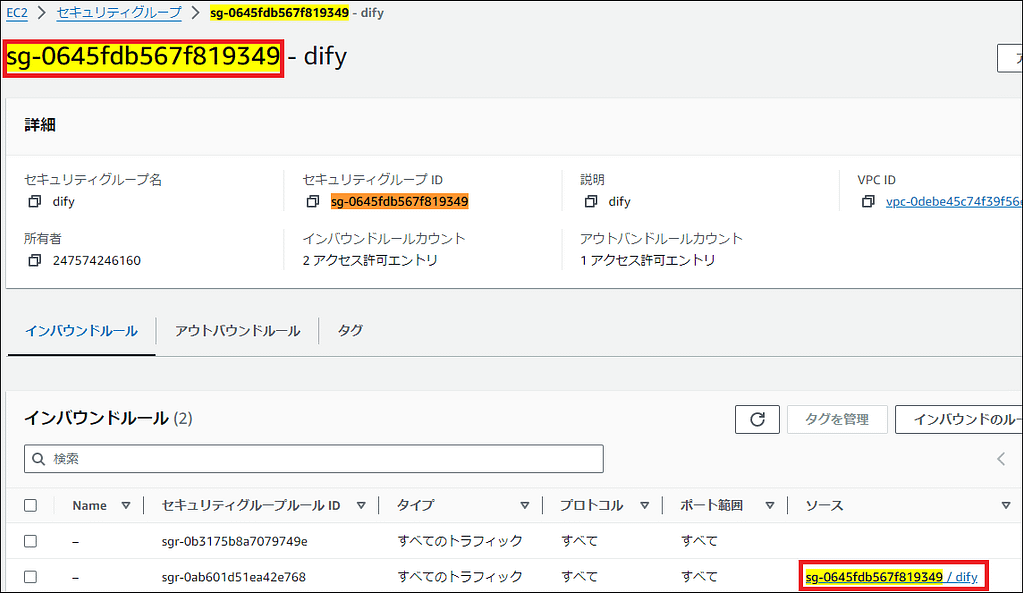Open the タグ tab
Viewport: 1023px width, 593px height.
[x=350, y=331]
